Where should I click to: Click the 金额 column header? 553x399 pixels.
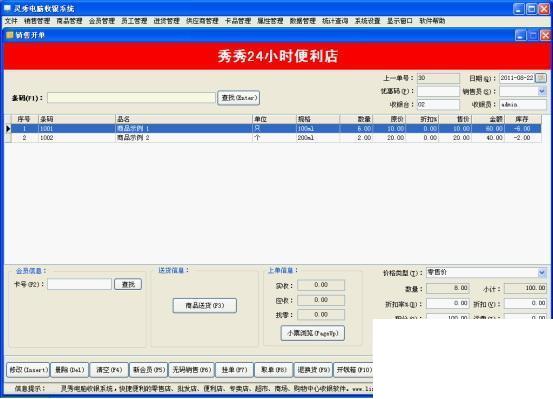(488, 119)
